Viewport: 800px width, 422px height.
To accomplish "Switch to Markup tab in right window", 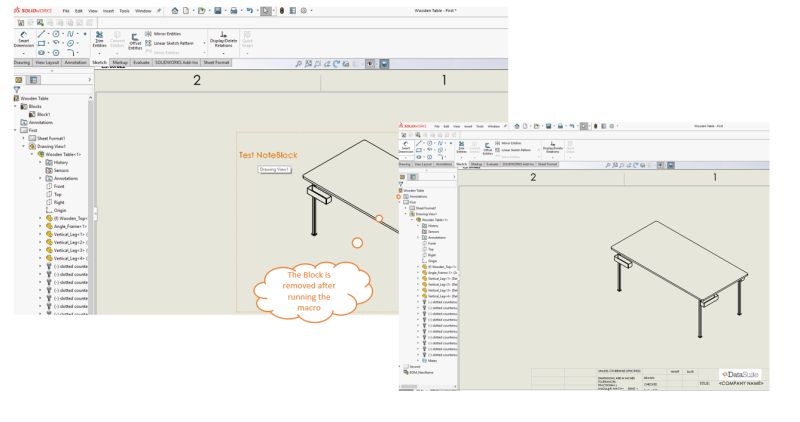I will 476,164.
